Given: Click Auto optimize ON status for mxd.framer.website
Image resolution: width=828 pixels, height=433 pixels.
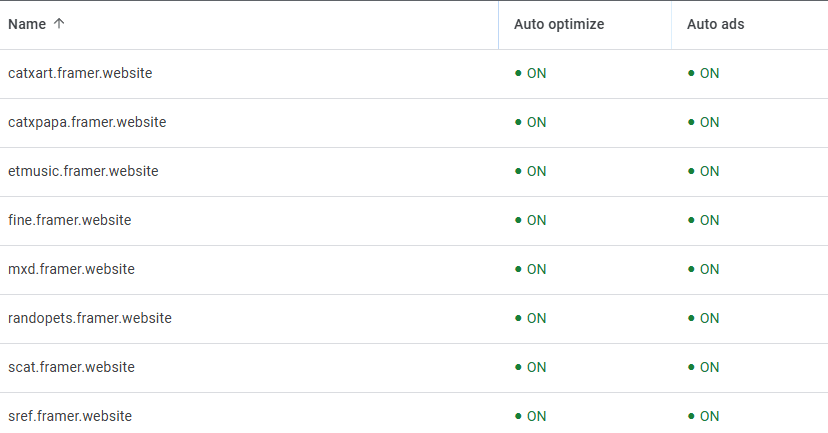Looking at the screenshot, I should coord(531,269).
